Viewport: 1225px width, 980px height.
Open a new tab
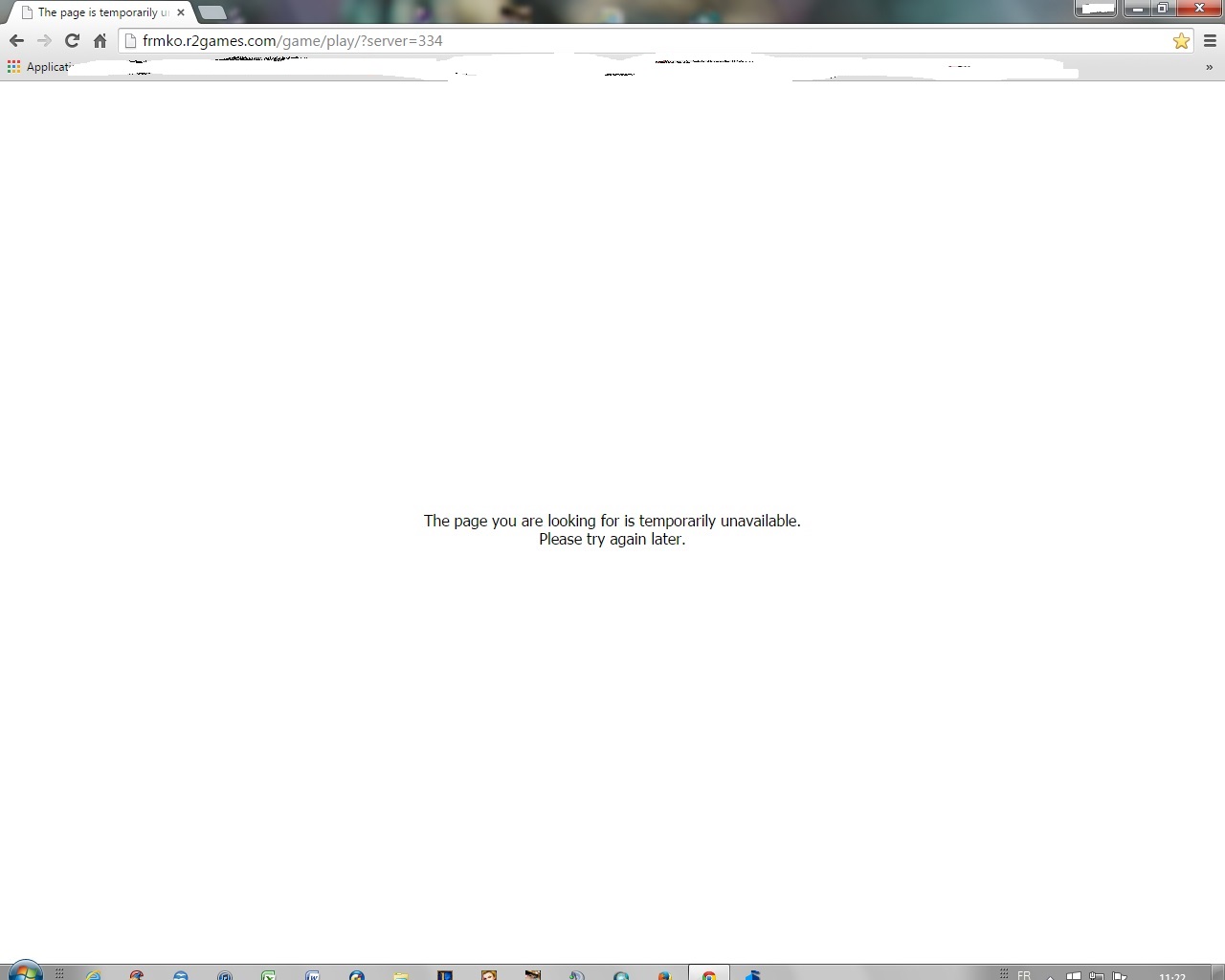tap(212, 12)
